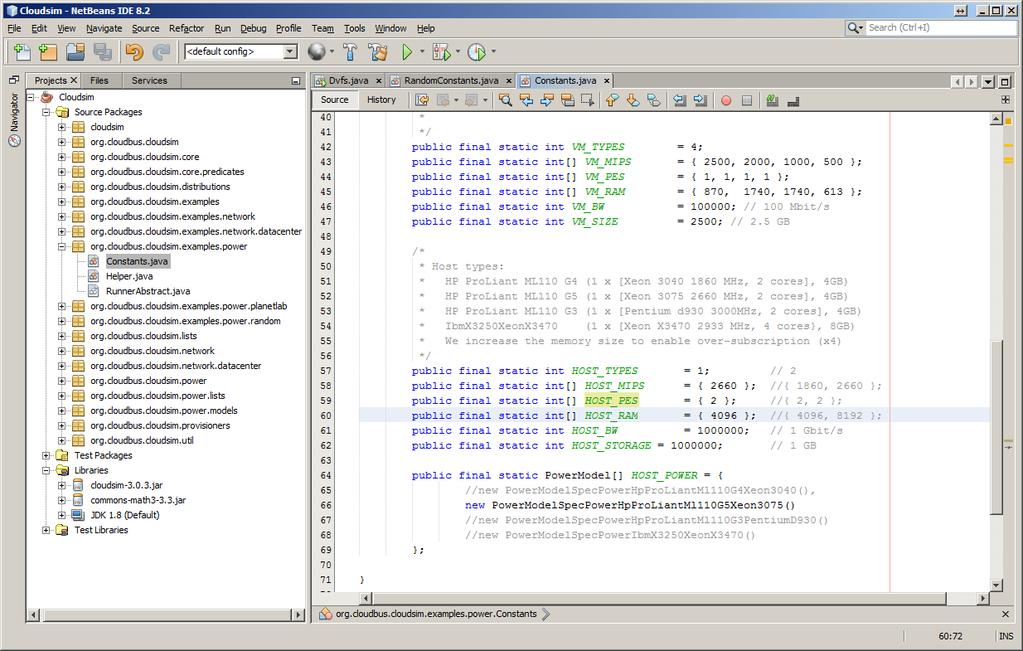Expand the Test Packages node
The image size is (1023, 651).
pyautogui.click(x=46, y=456)
